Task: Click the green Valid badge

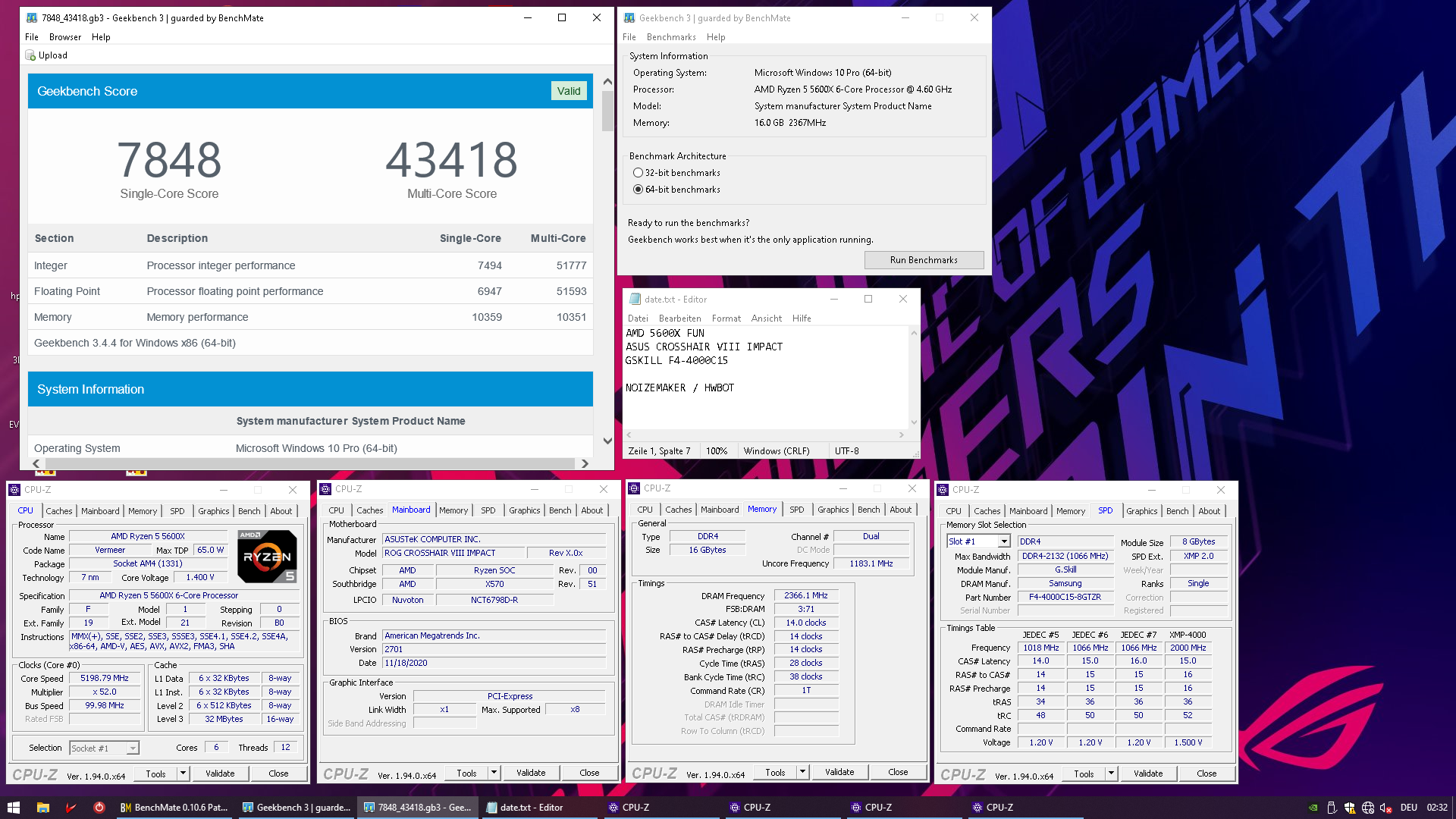Action: click(569, 91)
